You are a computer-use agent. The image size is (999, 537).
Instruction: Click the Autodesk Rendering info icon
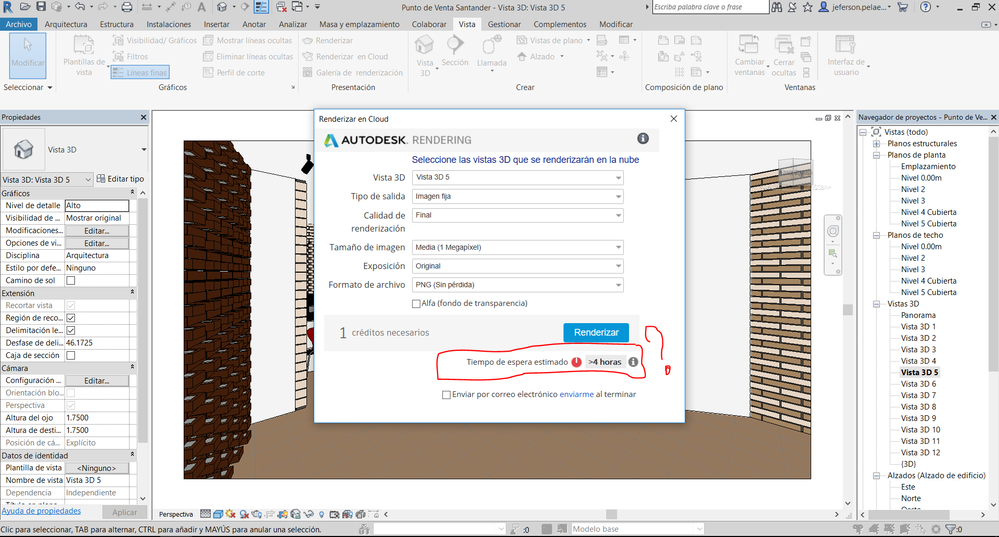coord(643,138)
